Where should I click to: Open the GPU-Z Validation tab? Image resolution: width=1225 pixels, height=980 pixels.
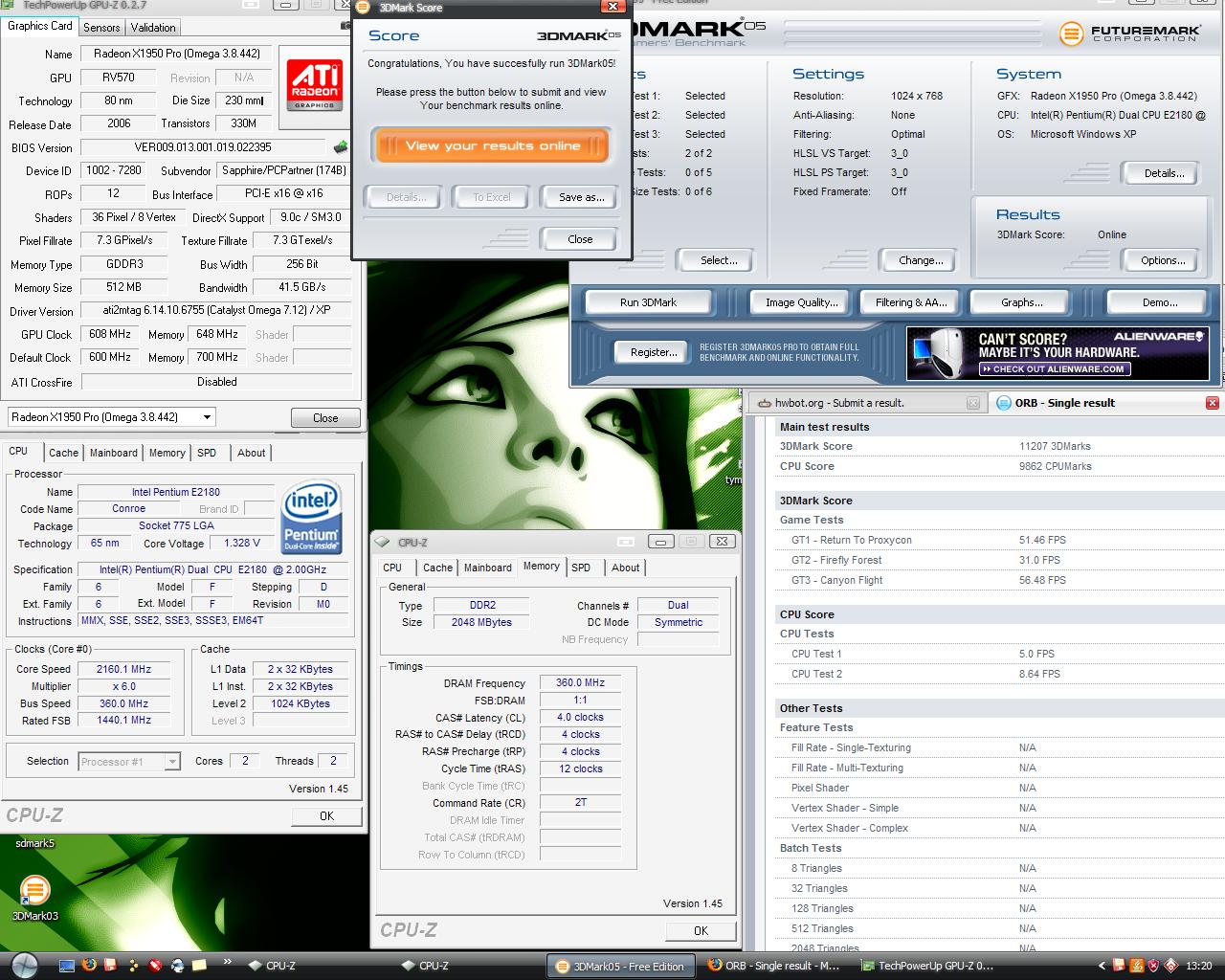tap(153, 28)
